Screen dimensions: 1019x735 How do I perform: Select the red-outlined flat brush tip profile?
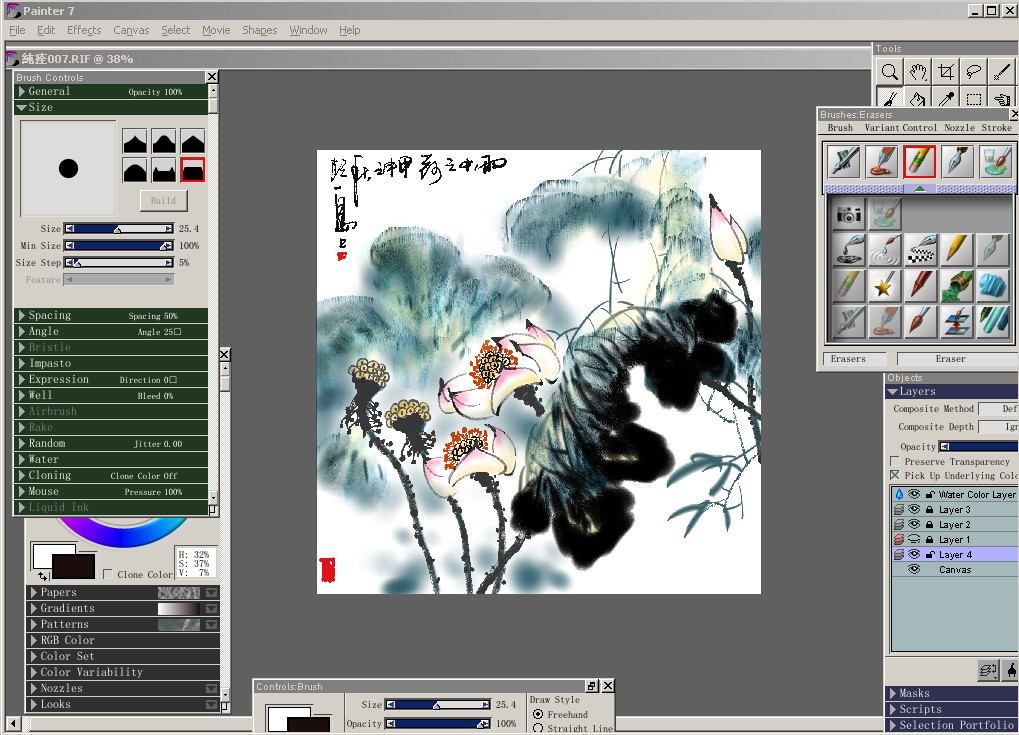(x=193, y=170)
